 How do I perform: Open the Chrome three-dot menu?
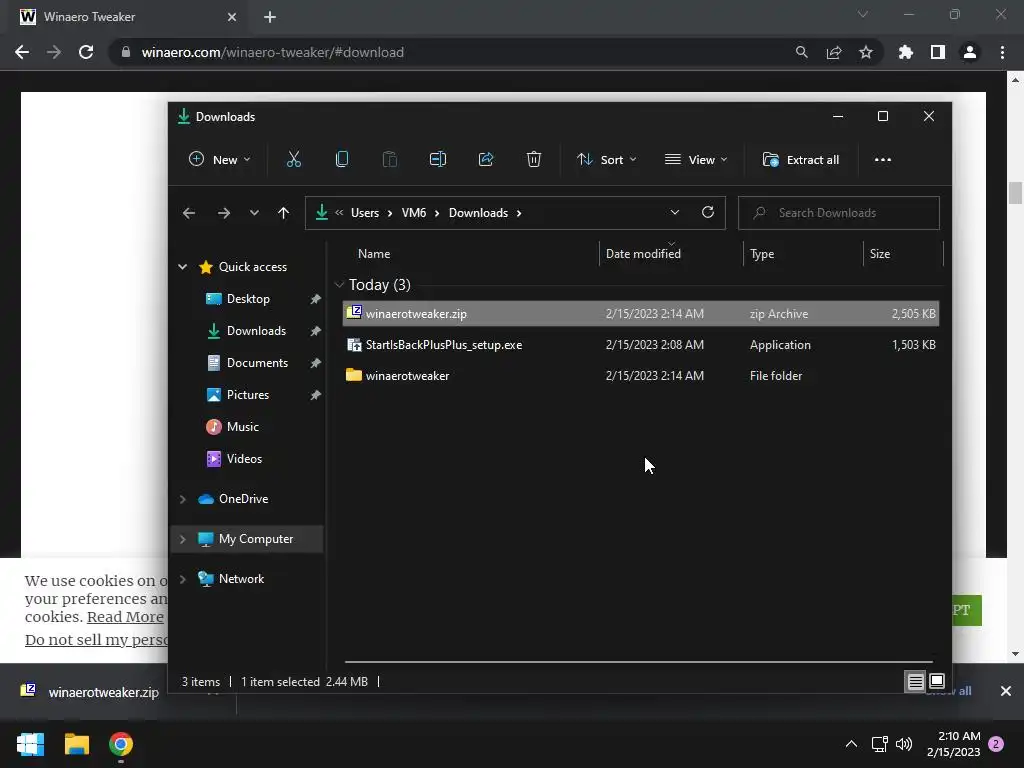[x=1002, y=52]
